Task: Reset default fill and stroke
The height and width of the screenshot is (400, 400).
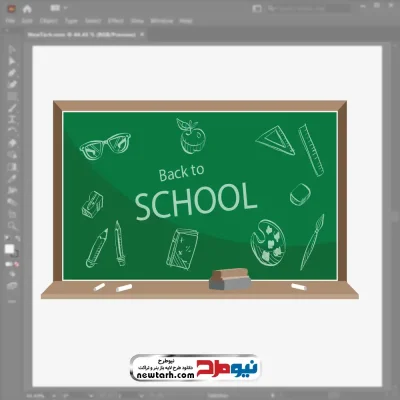Action: [7, 239]
